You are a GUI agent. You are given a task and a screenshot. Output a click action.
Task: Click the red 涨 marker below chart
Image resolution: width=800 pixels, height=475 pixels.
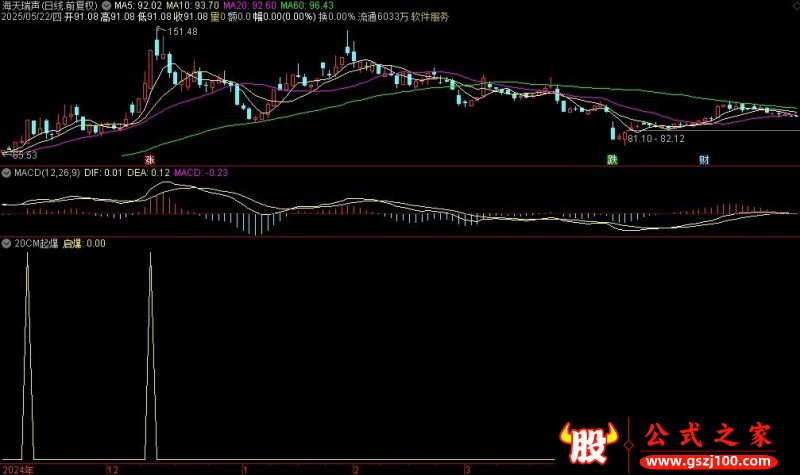151,159
